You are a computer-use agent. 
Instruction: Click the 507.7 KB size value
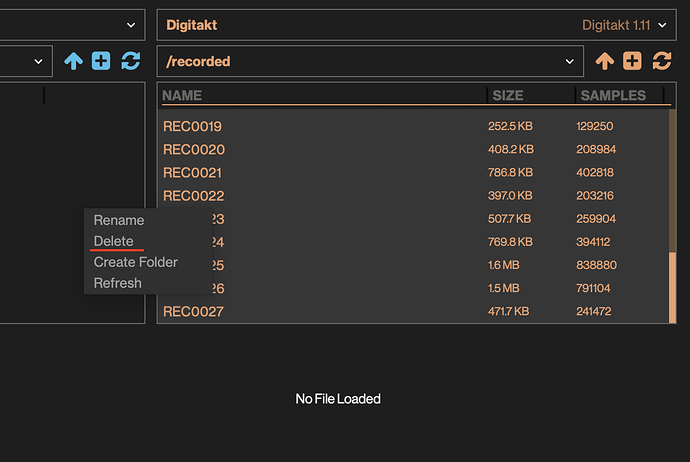tap(509, 219)
